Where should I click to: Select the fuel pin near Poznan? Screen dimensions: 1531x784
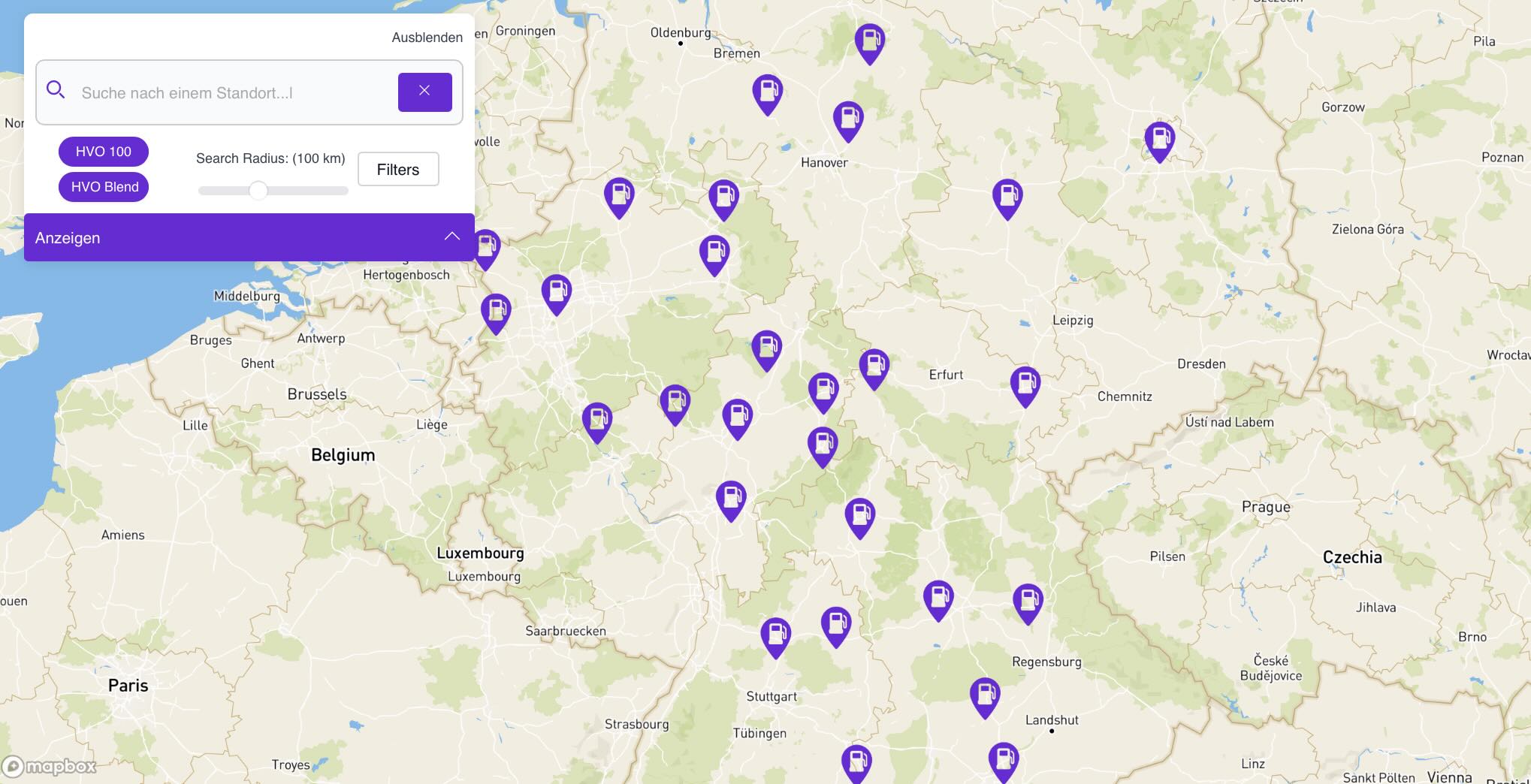point(1159,141)
